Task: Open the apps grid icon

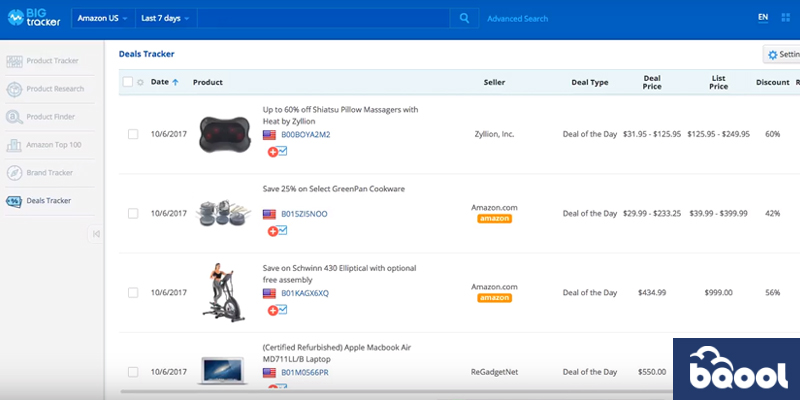Action: point(786,18)
